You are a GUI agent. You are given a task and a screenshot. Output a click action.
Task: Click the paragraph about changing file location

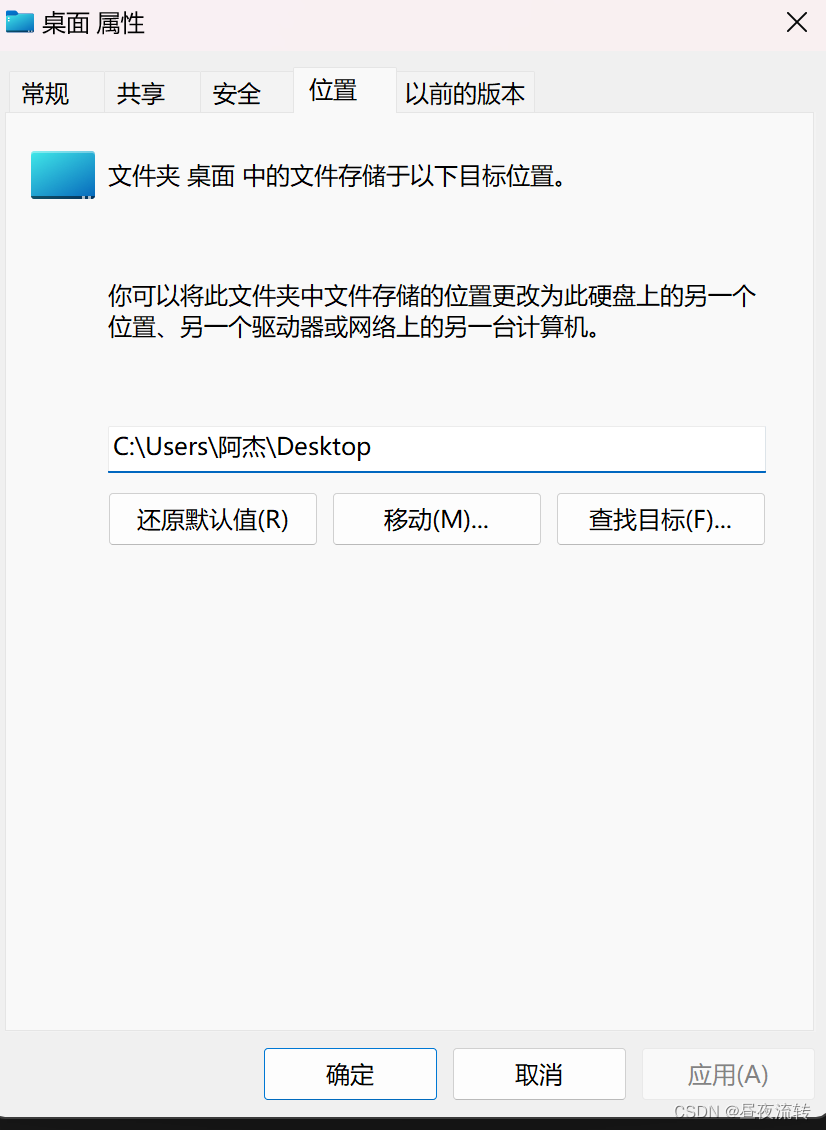click(432, 311)
